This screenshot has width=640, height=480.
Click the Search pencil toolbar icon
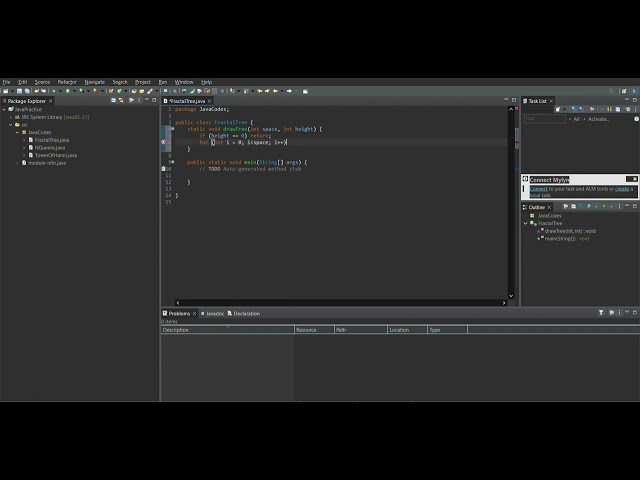150,91
